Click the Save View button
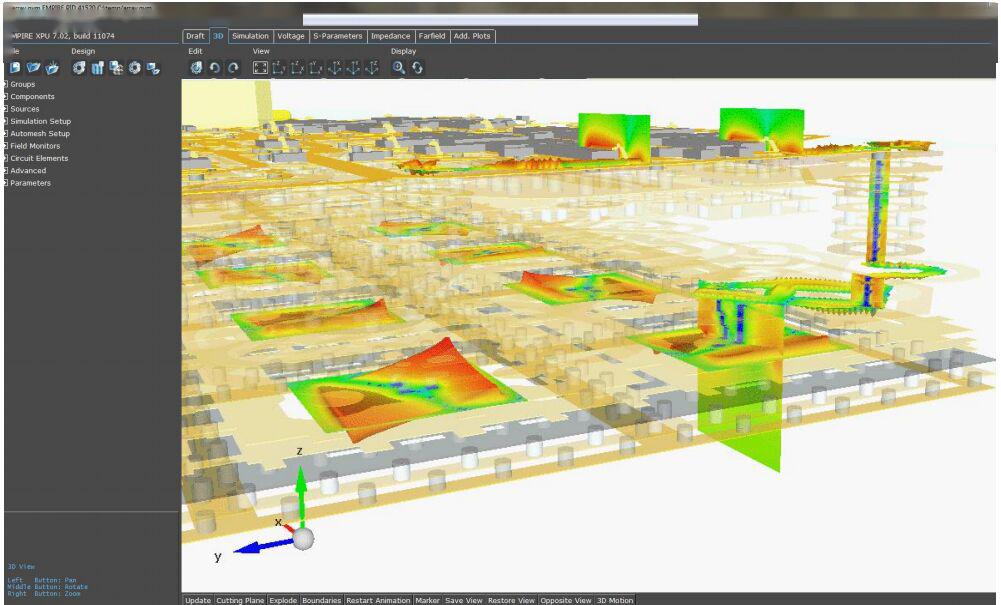 point(463,600)
